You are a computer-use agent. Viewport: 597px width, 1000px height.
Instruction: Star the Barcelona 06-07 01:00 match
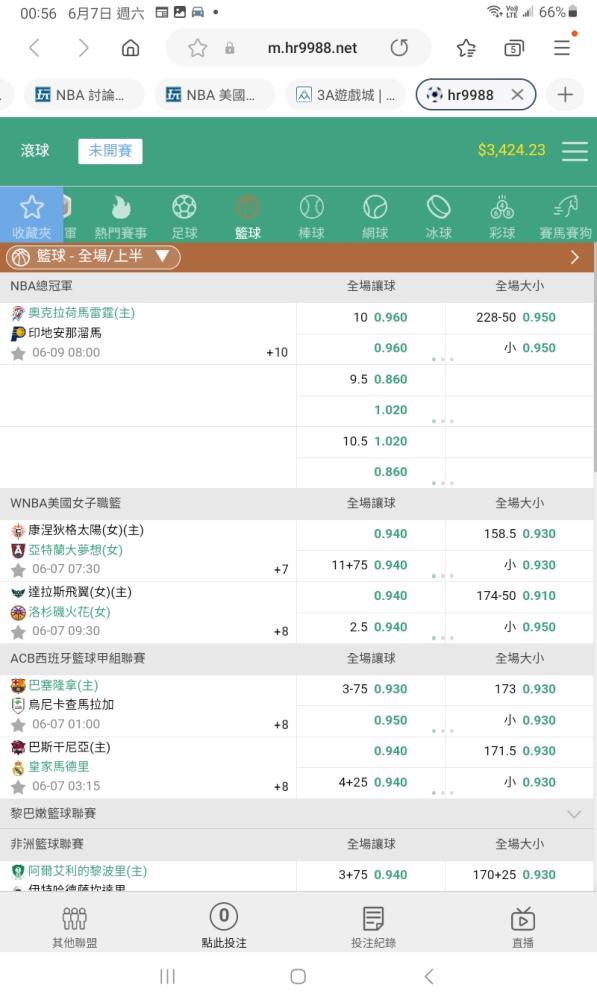(18, 724)
